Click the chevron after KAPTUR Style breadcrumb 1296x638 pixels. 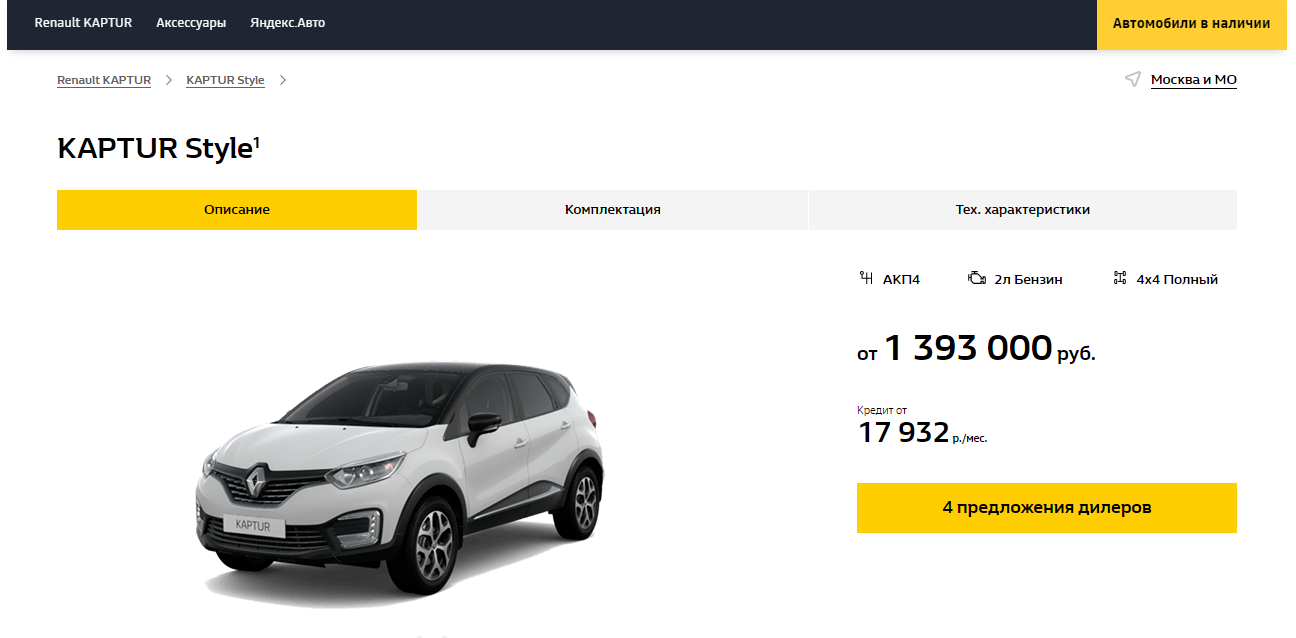tap(283, 80)
